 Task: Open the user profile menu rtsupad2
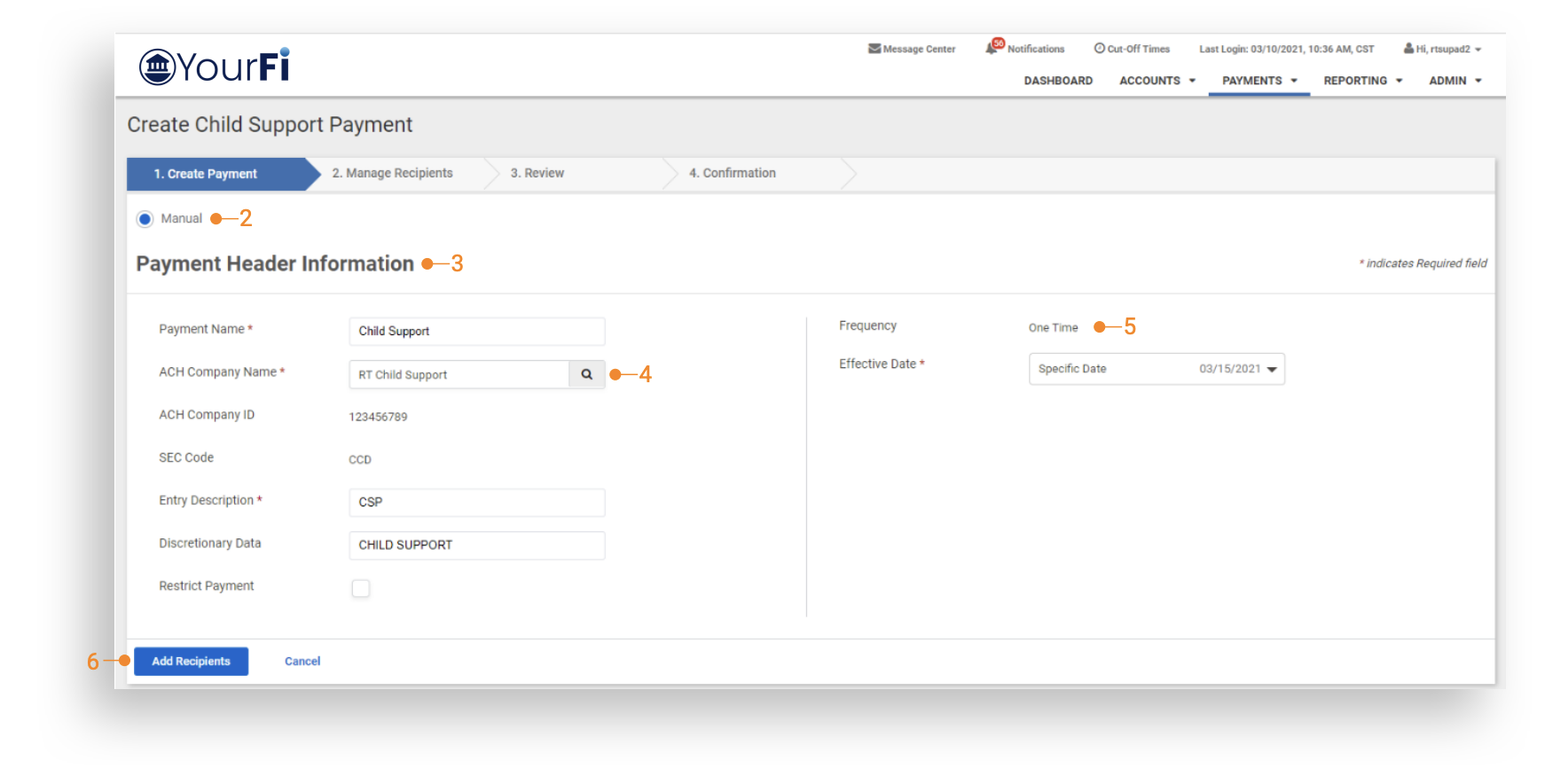[1442, 49]
